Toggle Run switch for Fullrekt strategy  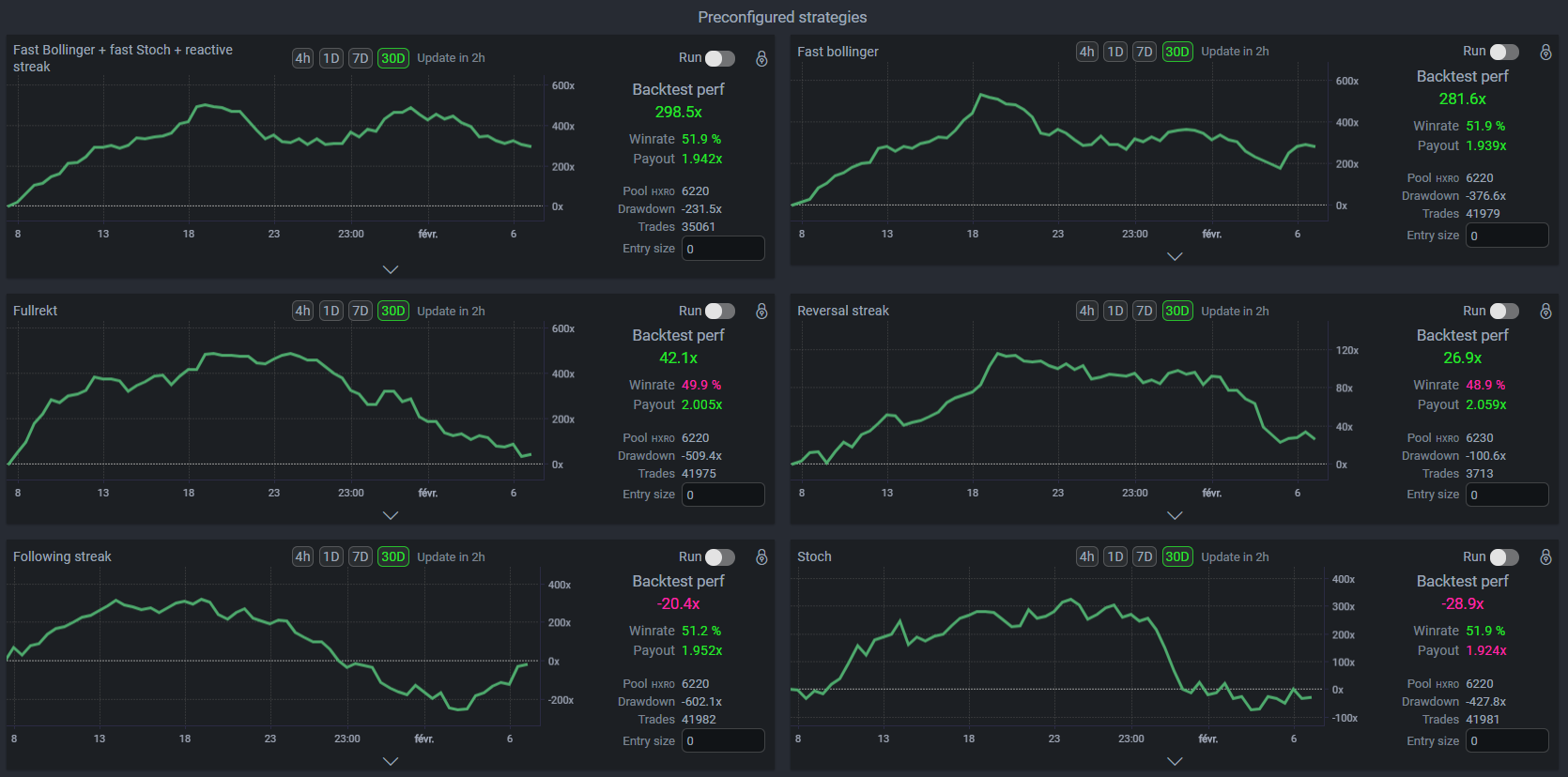(x=720, y=311)
